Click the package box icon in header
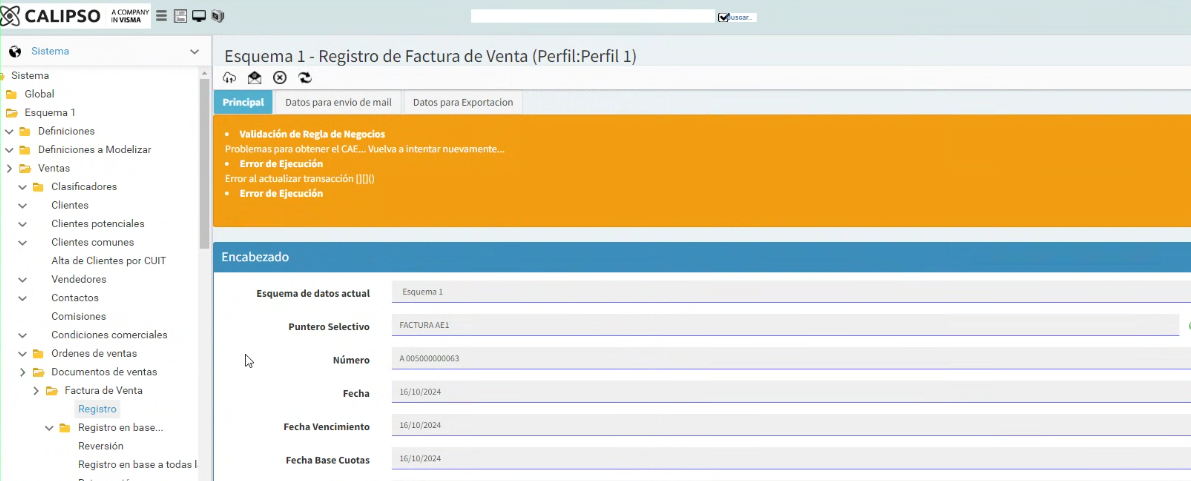The width and height of the screenshot is (1191, 481). click(218, 16)
